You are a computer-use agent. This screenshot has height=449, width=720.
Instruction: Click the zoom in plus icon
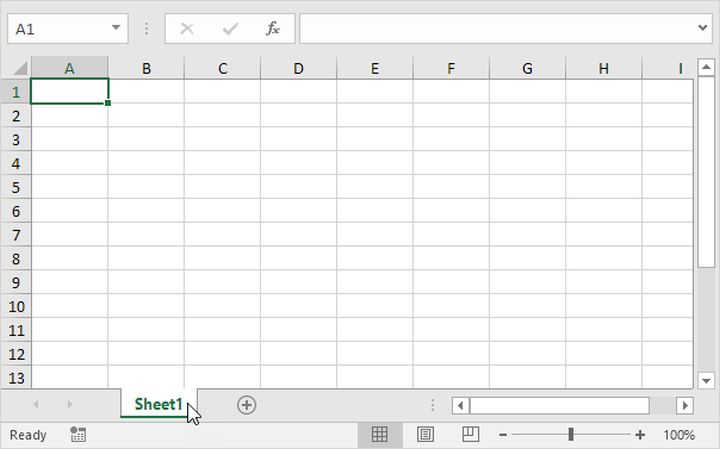[x=640, y=435]
